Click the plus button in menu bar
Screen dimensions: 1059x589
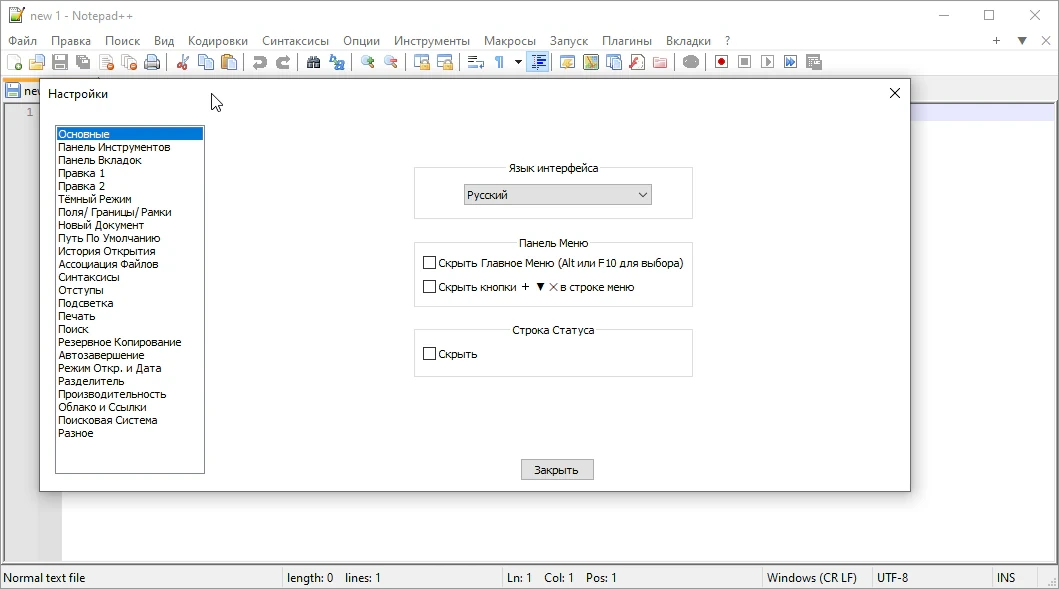tap(996, 41)
